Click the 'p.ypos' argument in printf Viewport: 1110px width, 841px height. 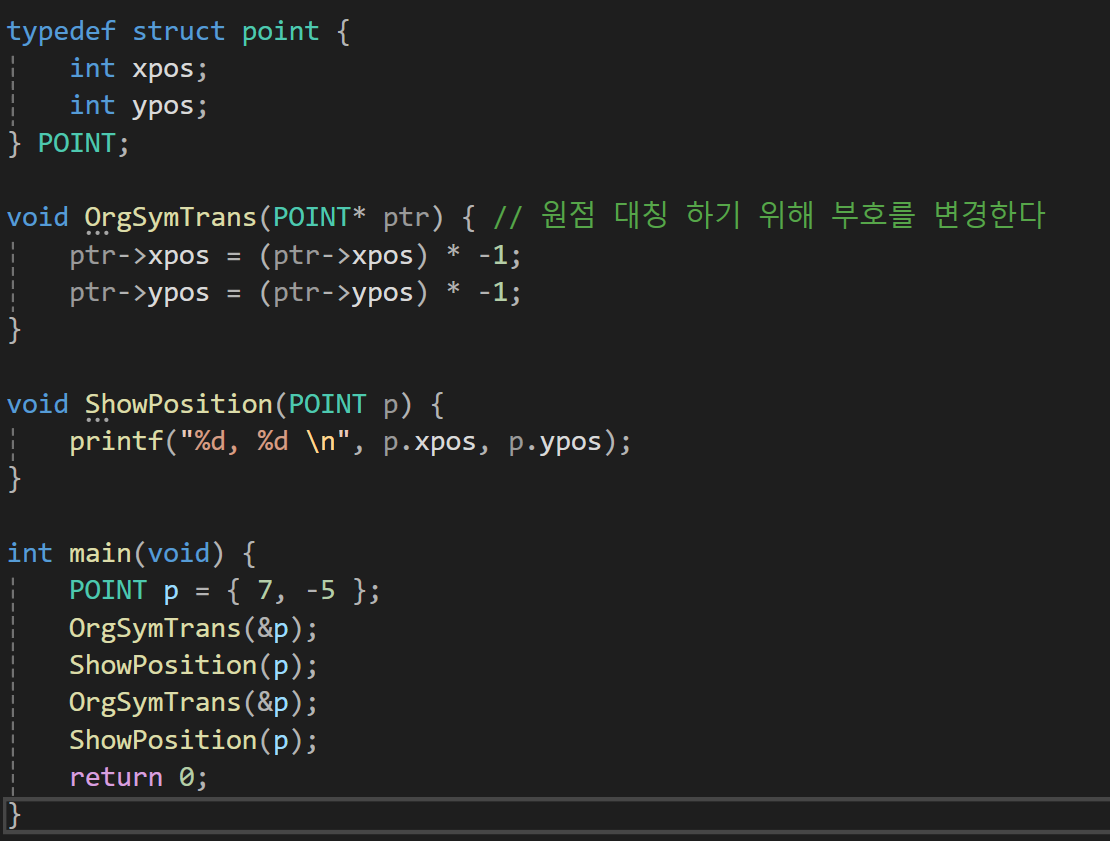coord(555,443)
